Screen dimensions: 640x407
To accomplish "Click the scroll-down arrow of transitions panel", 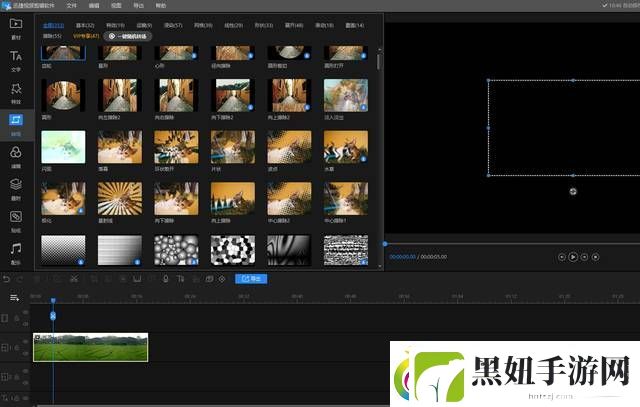I will (x=380, y=266).
